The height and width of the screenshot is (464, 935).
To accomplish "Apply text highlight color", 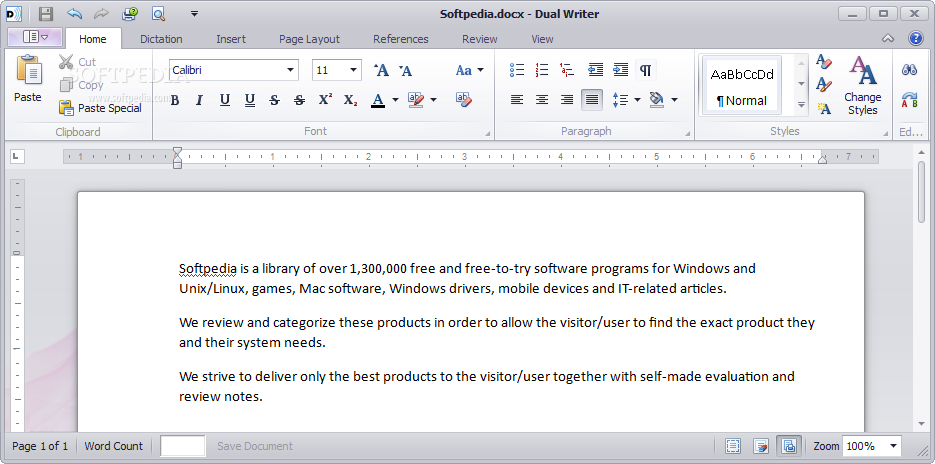I will tap(416, 100).
